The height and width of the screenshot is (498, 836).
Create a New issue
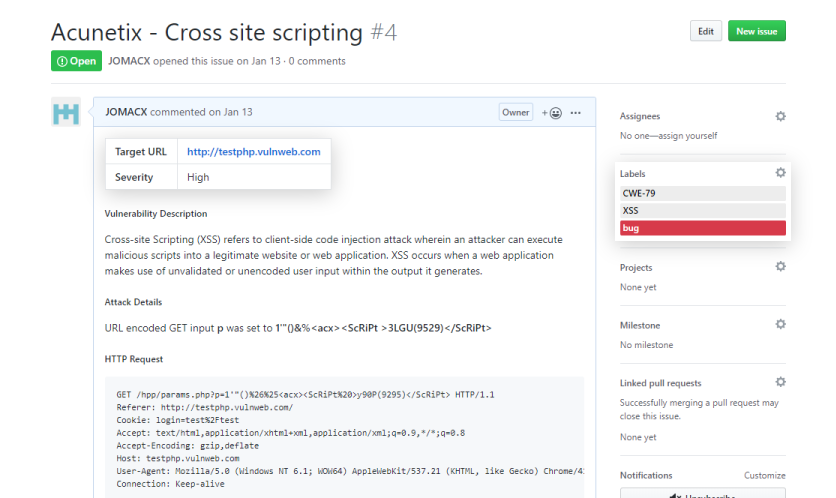pyautogui.click(x=756, y=31)
